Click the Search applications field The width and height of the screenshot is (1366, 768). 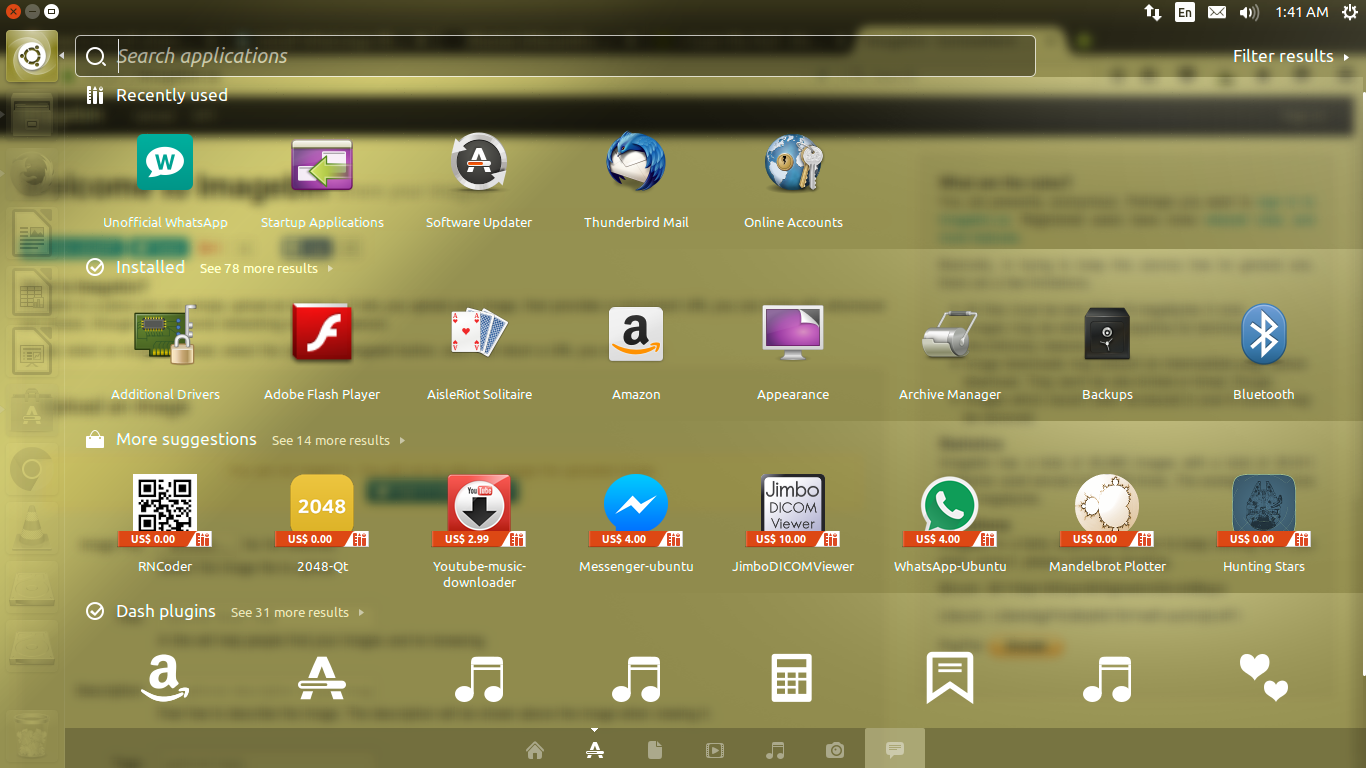[x=555, y=56]
